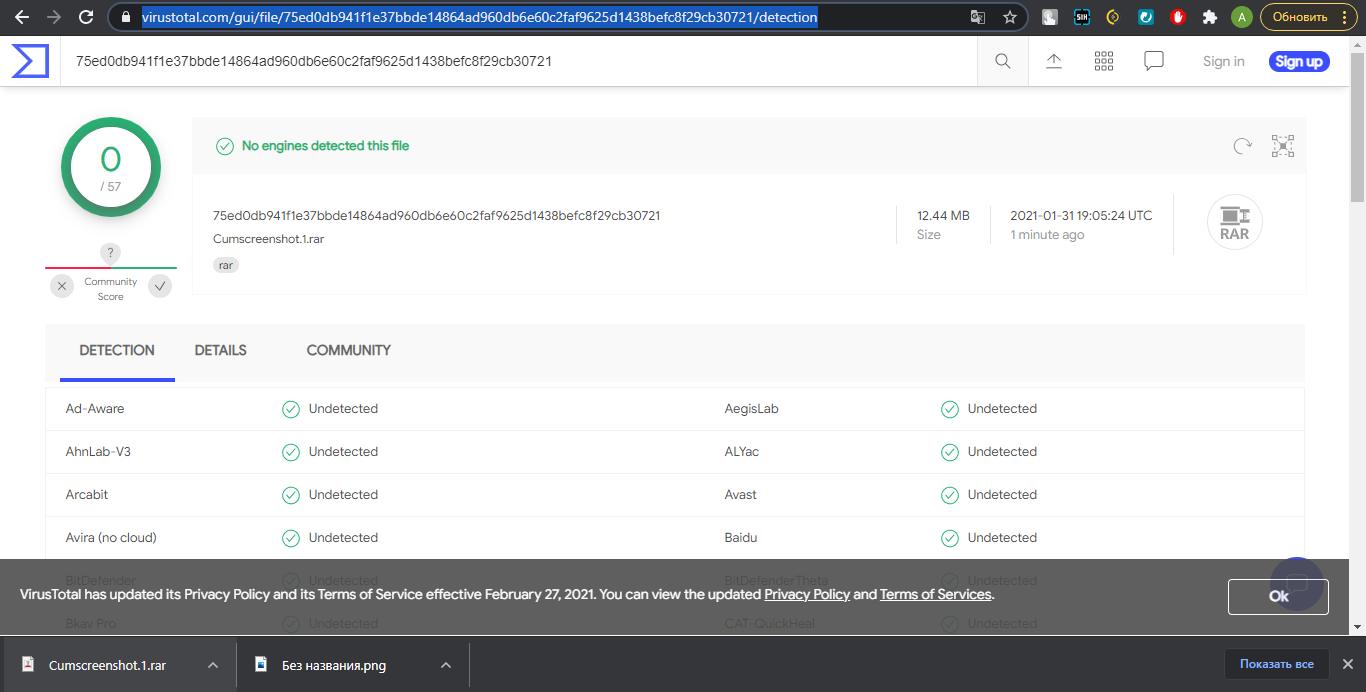
Task: Click the 0 / 57 detection score circle
Action: pyautogui.click(x=111, y=167)
